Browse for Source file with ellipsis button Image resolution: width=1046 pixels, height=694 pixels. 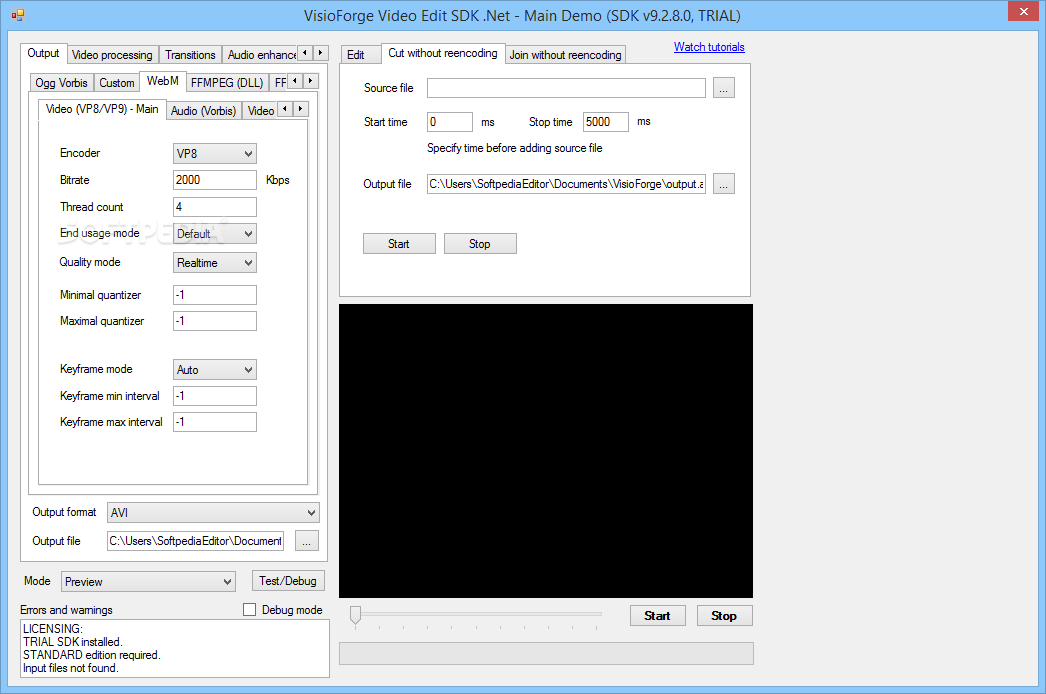tap(723, 88)
